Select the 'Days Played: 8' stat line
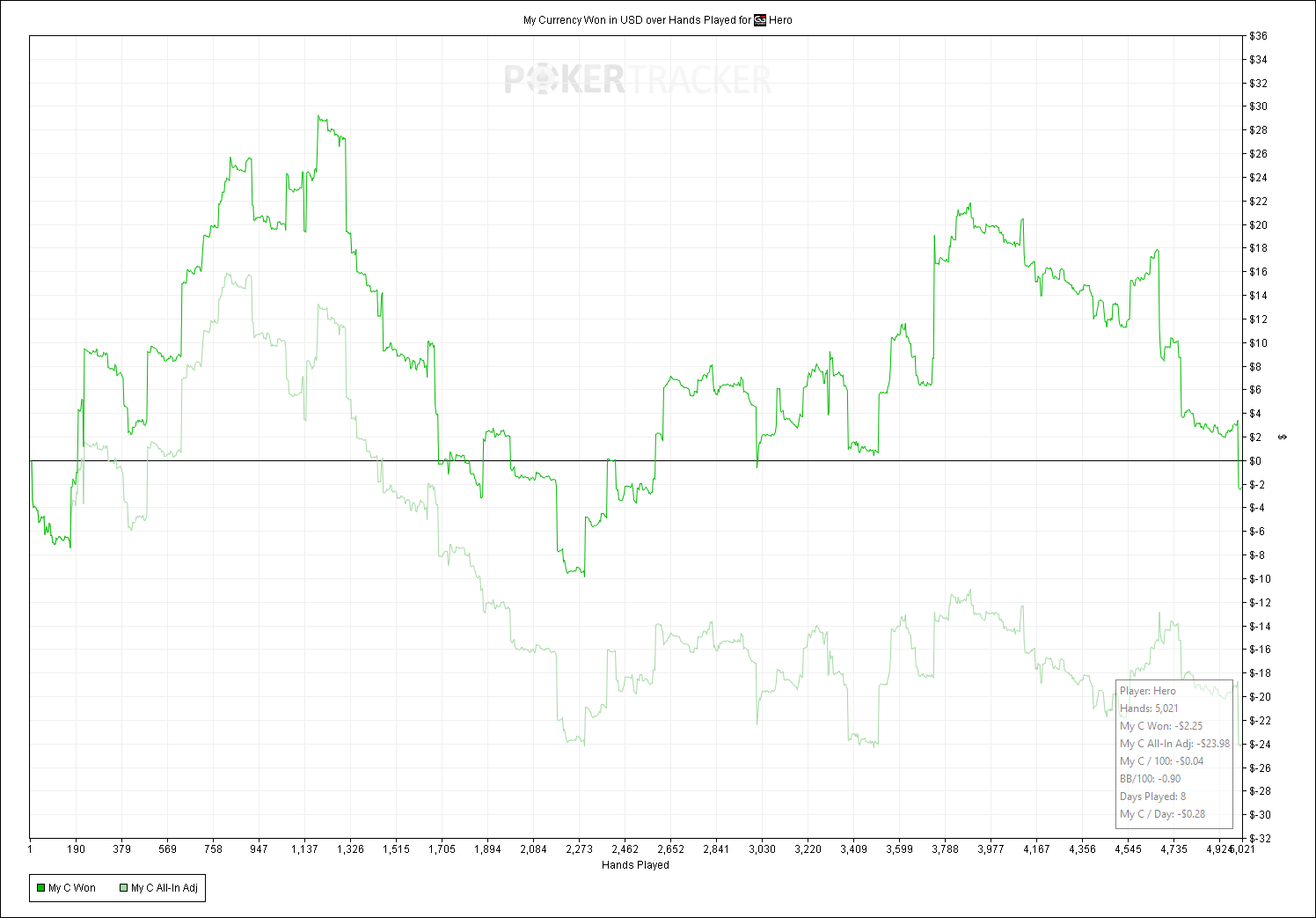 [x=1152, y=797]
